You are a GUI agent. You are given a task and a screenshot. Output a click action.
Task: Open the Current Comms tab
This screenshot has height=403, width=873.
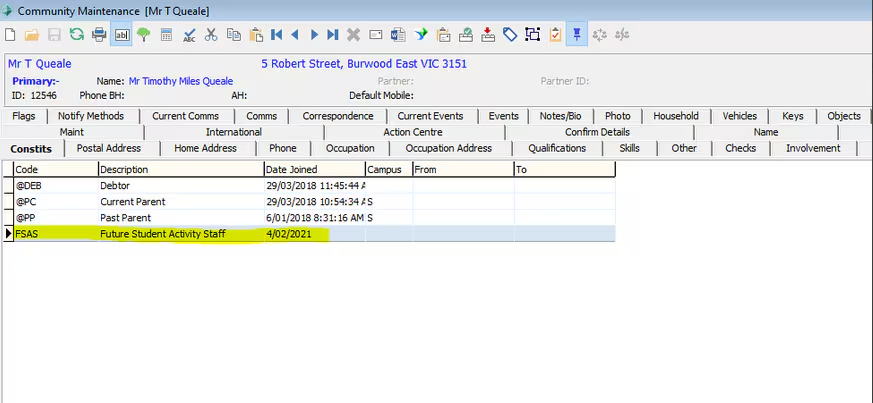[185, 116]
